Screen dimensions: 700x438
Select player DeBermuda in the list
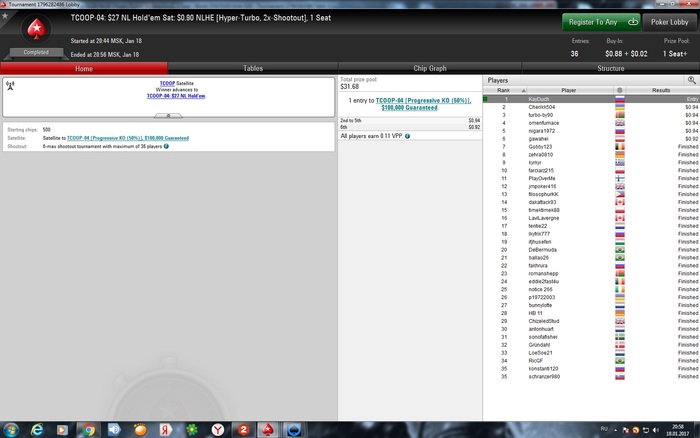[591, 250]
